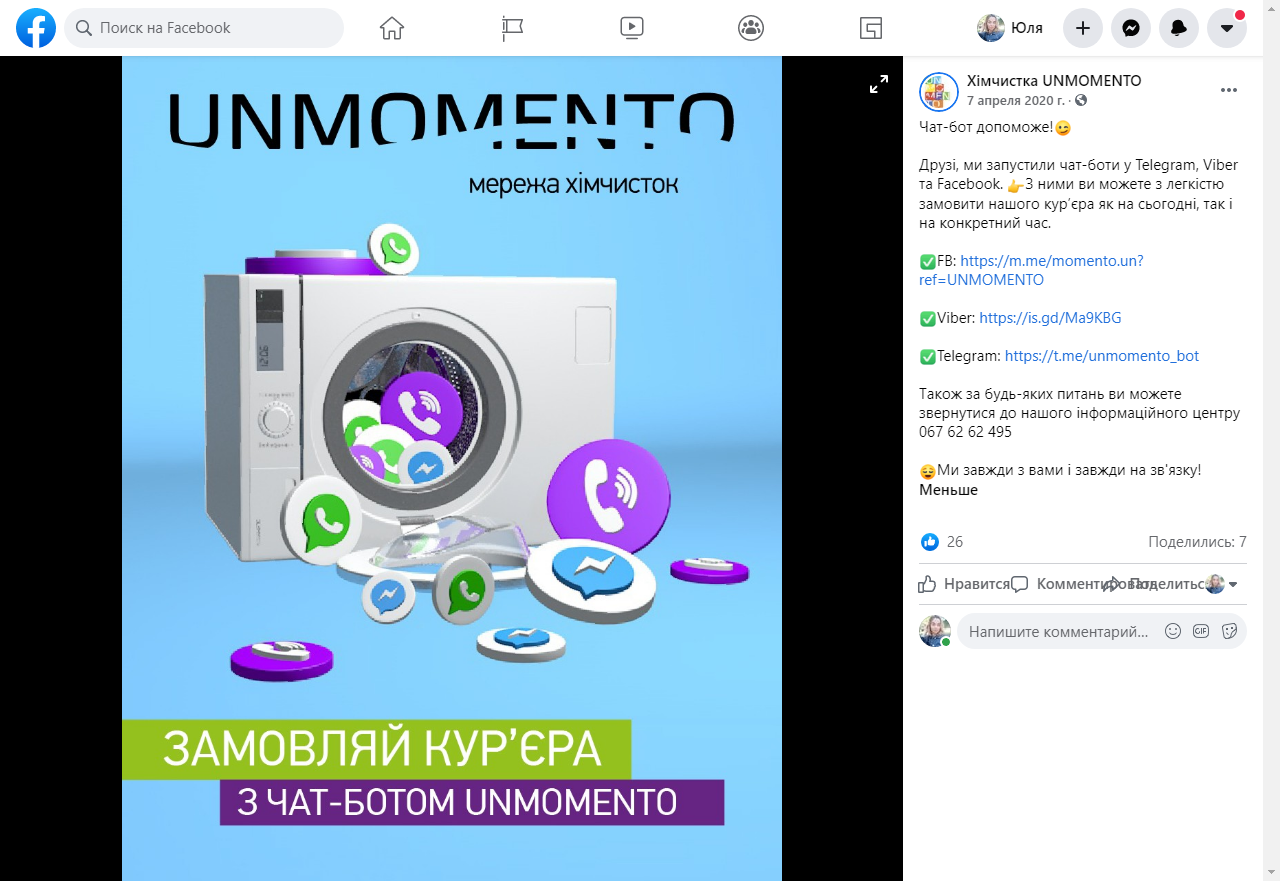
Task: Open Хімчистка UNMOMENTO page name
Action: point(1054,81)
